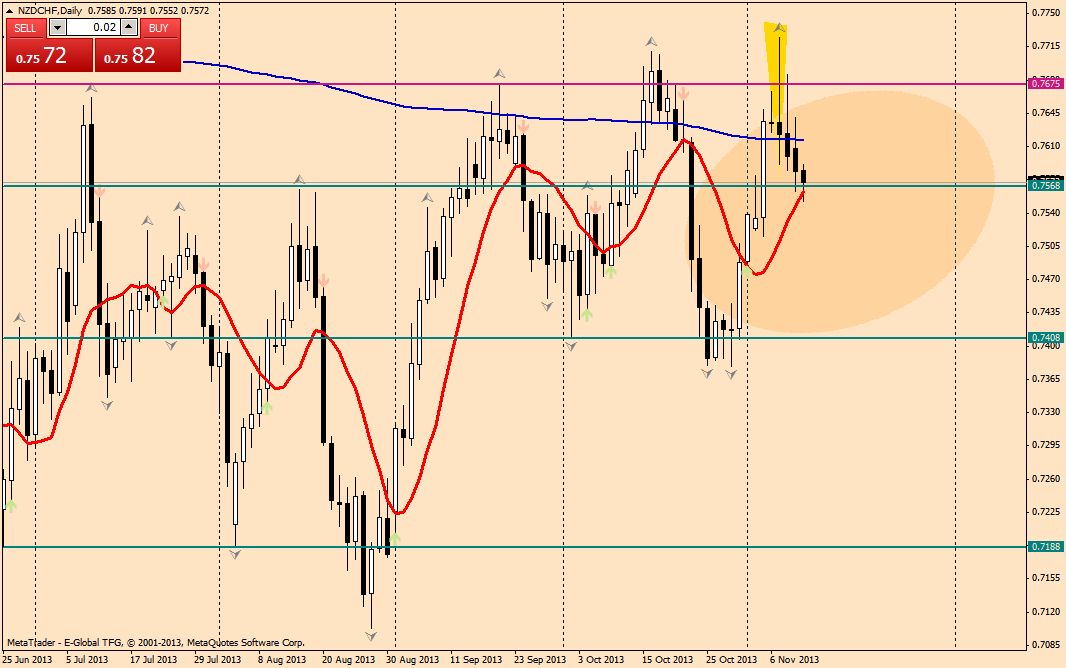
Task: Select the teal 0.7408 price label
Action: click(x=1046, y=338)
